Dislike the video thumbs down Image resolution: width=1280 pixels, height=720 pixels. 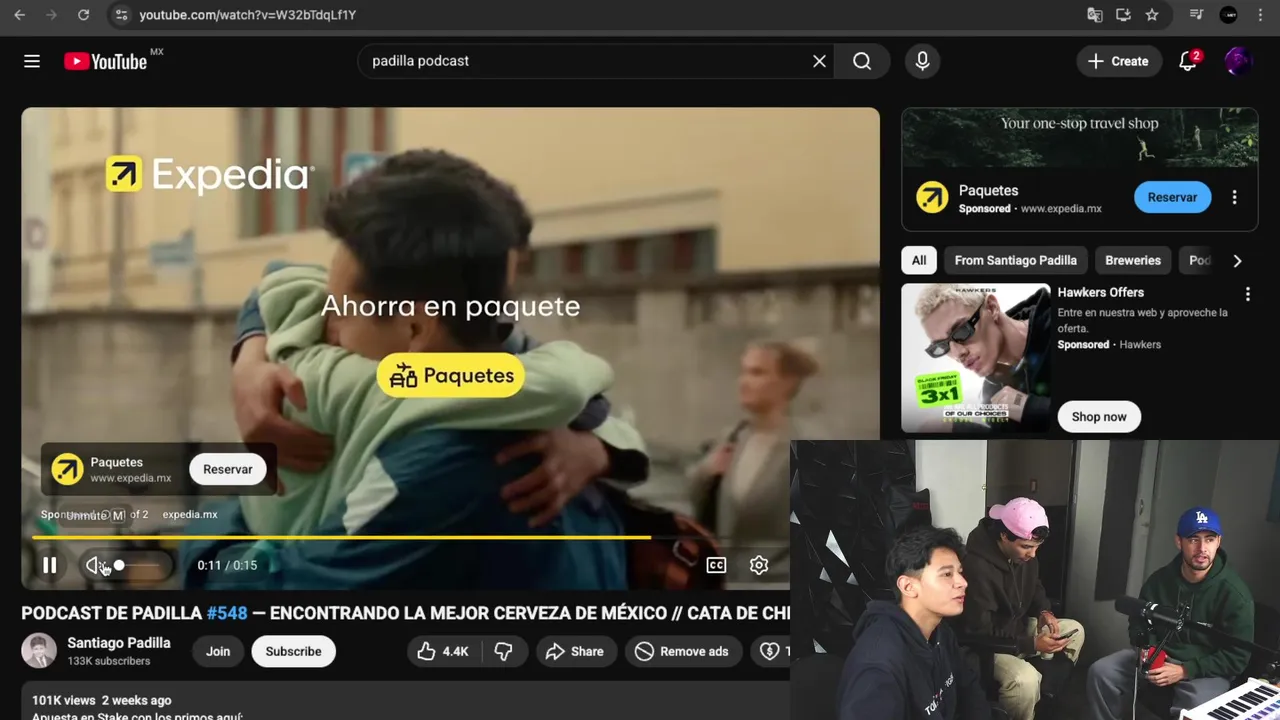tap(503, 651)
